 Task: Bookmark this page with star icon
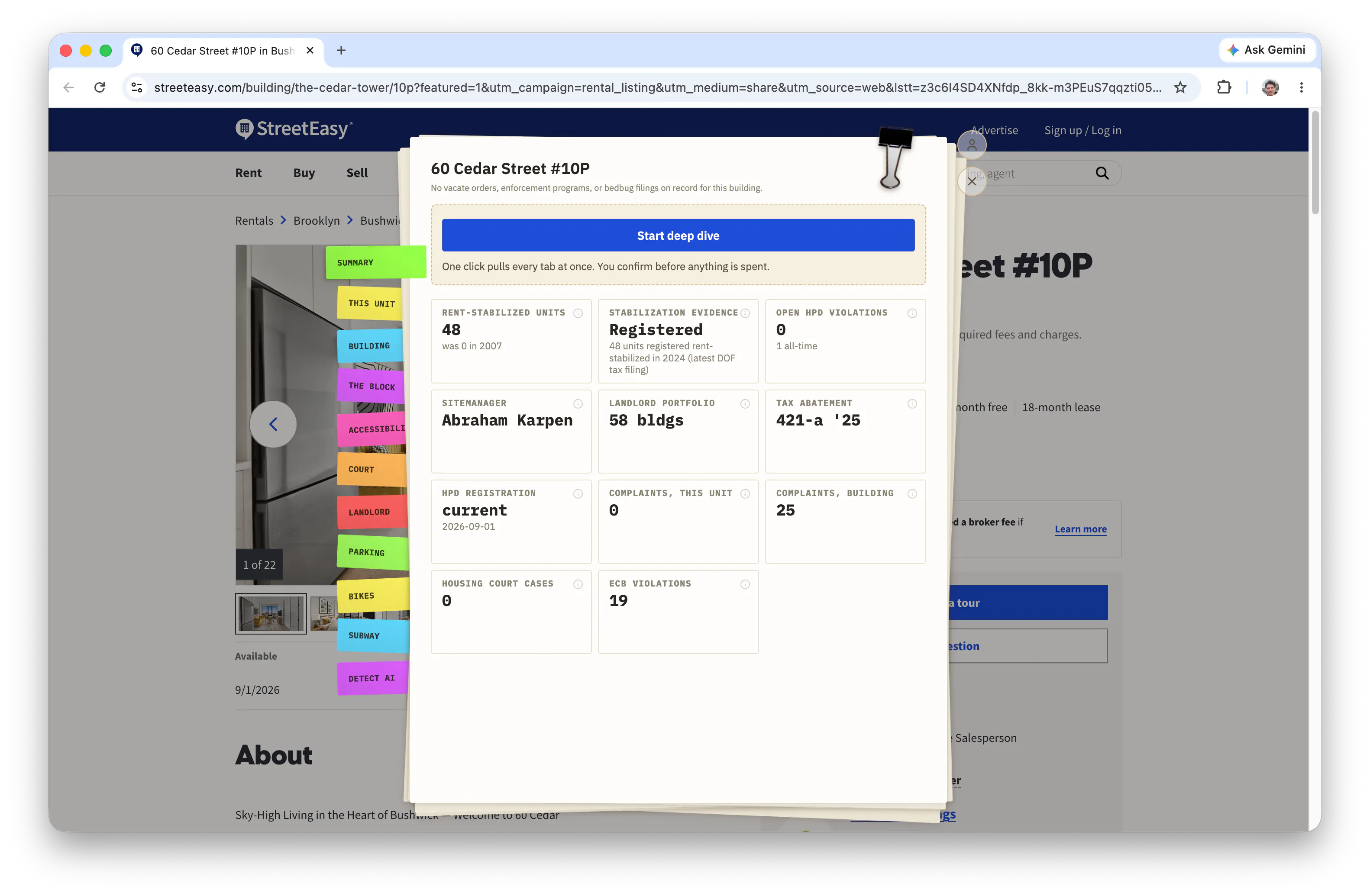click(1180, 87)
